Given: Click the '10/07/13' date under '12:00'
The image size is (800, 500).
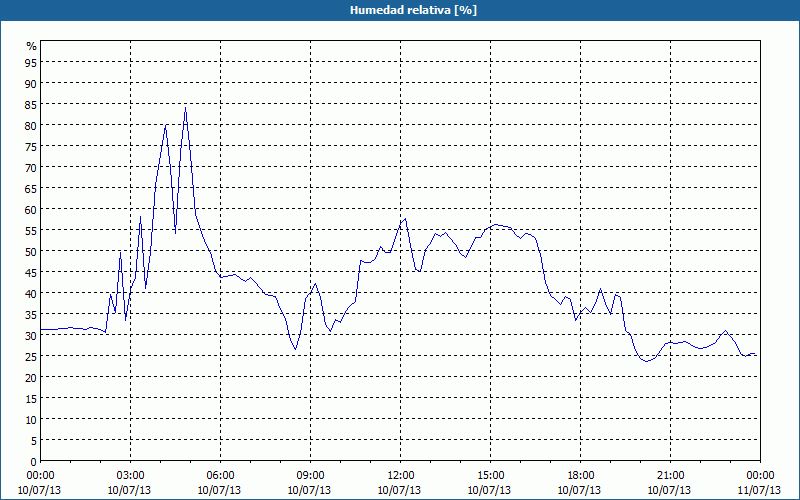Looking at the screenshot, I should click(399, 490).
